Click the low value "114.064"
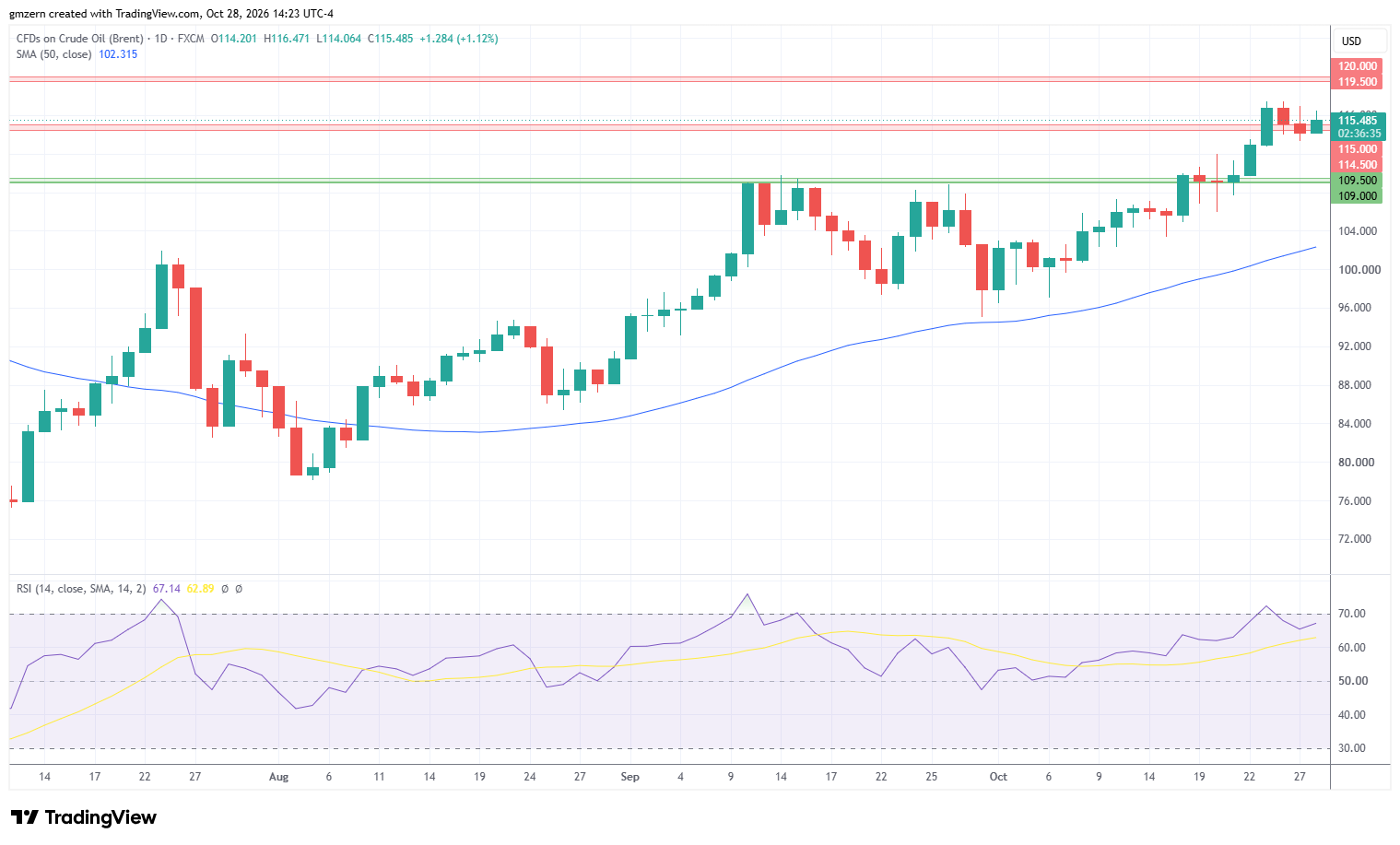 342,39
